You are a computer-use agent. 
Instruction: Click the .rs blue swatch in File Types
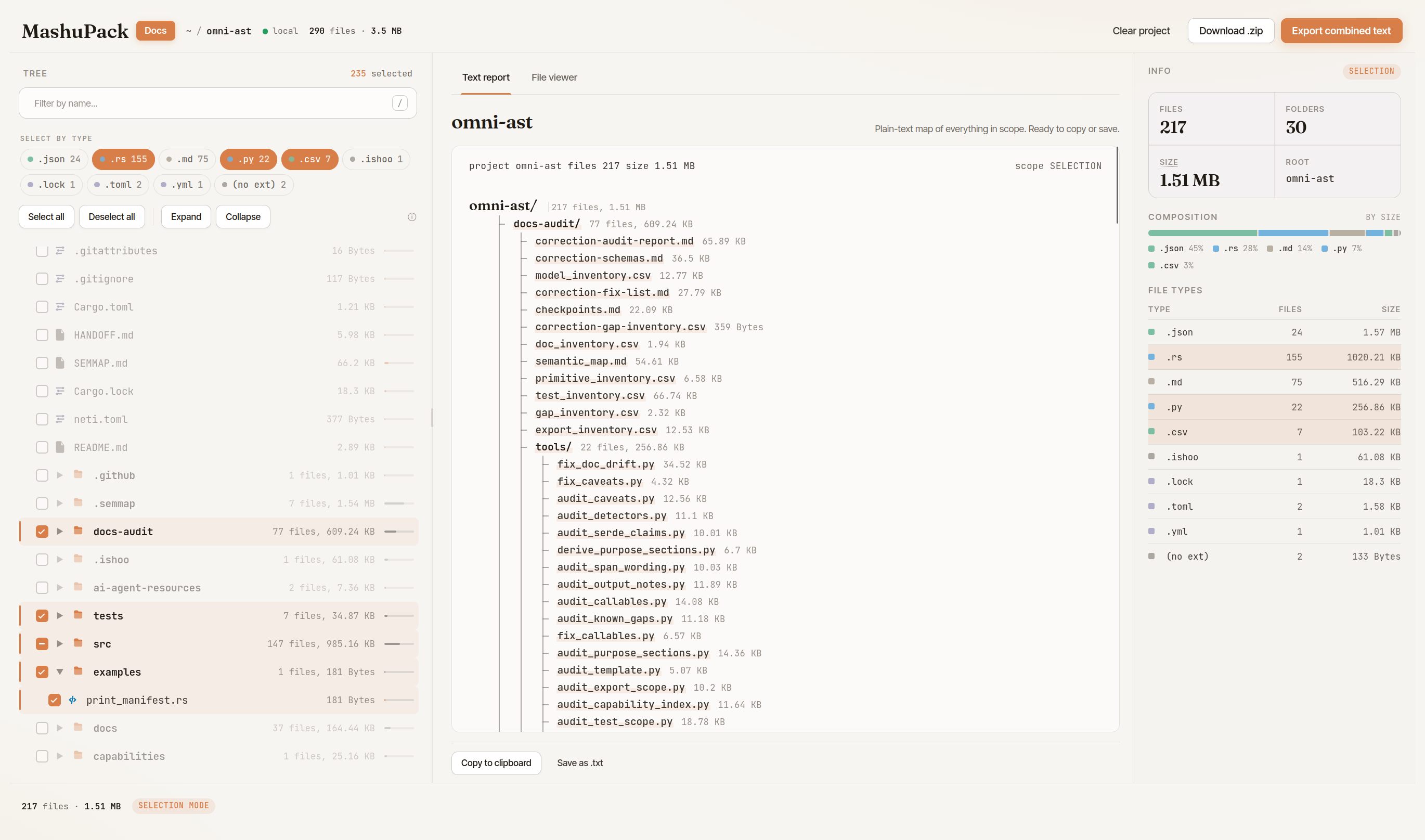click(1151, 357)
